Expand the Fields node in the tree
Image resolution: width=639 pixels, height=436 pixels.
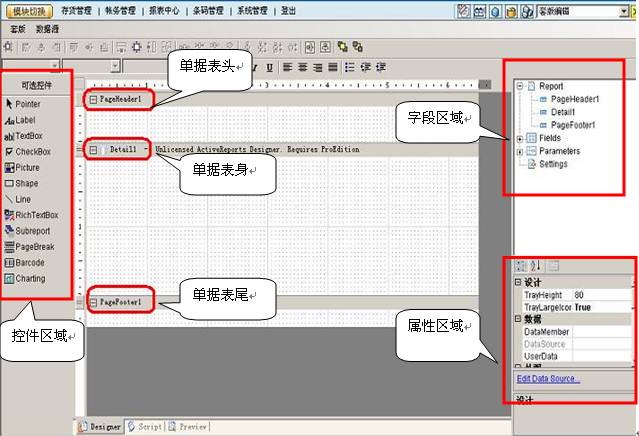click(519, 138)
